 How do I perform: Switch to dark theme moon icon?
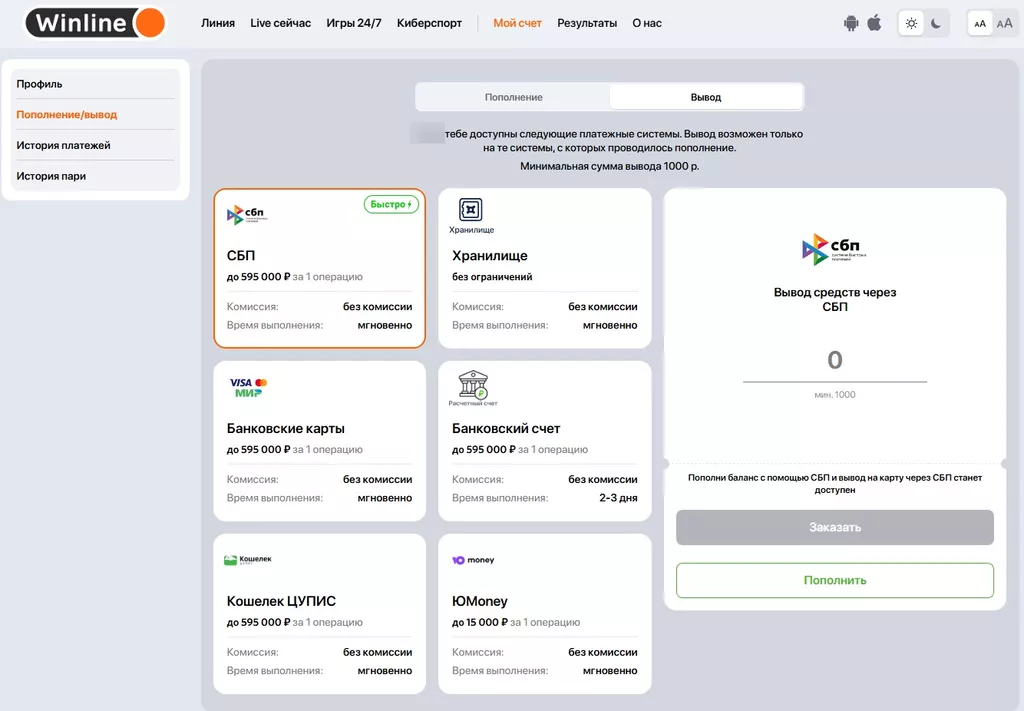pyautogui.click(x=936, y=24)
